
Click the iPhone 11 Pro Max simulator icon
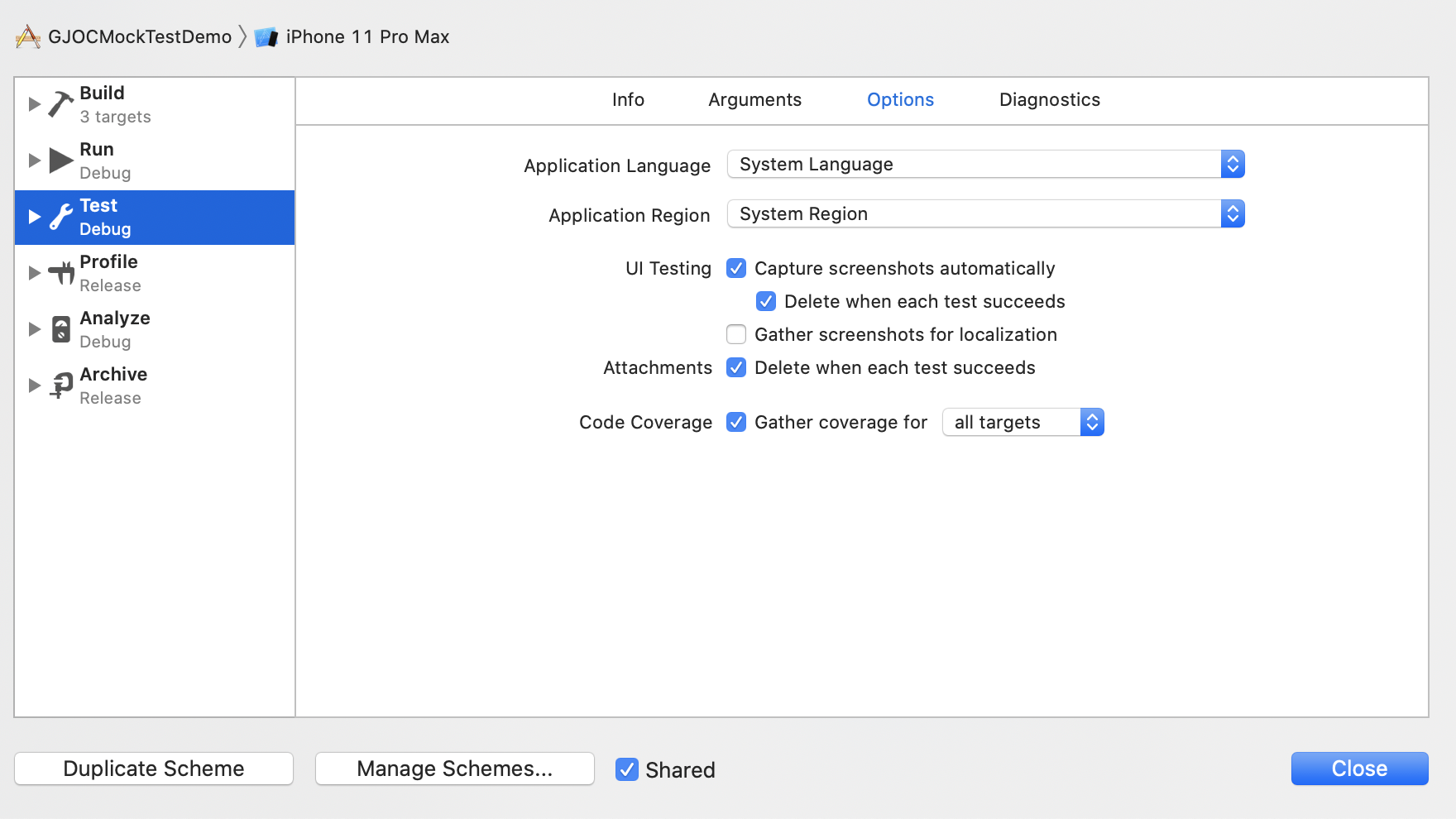pyautogui.click(x=266, y=37)
